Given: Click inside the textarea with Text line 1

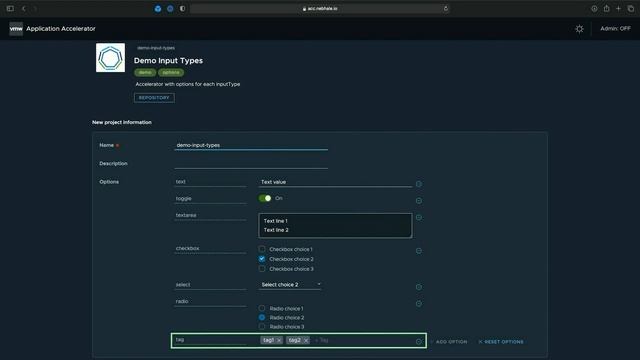Looking at the screenshot, I should pos(336,225).
